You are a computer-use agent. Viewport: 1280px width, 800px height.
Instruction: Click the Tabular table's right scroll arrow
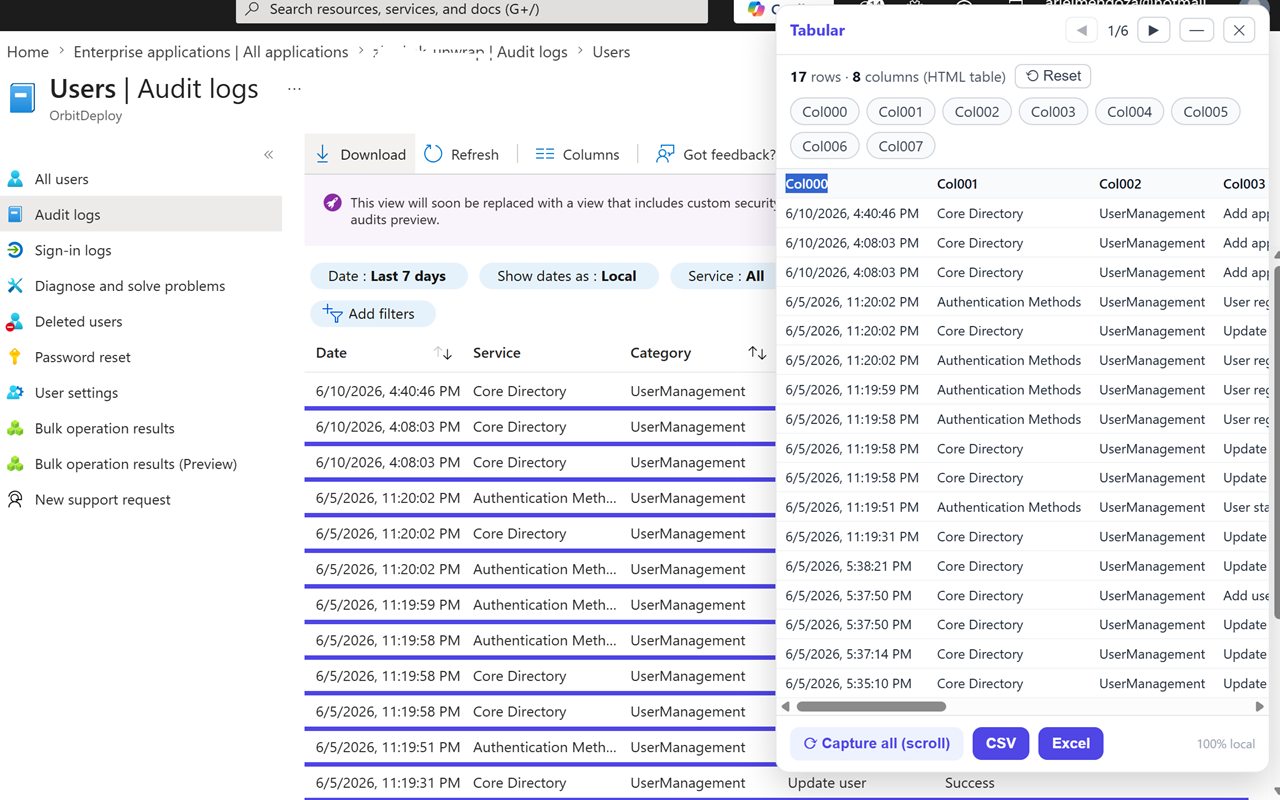pyautogui.click(x=1259, y=706)
